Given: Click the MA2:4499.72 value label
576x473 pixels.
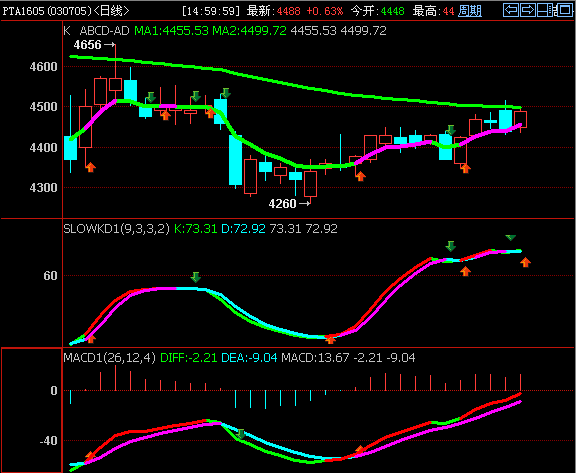Looking at the screenshot, I should (x=249, y=31).
